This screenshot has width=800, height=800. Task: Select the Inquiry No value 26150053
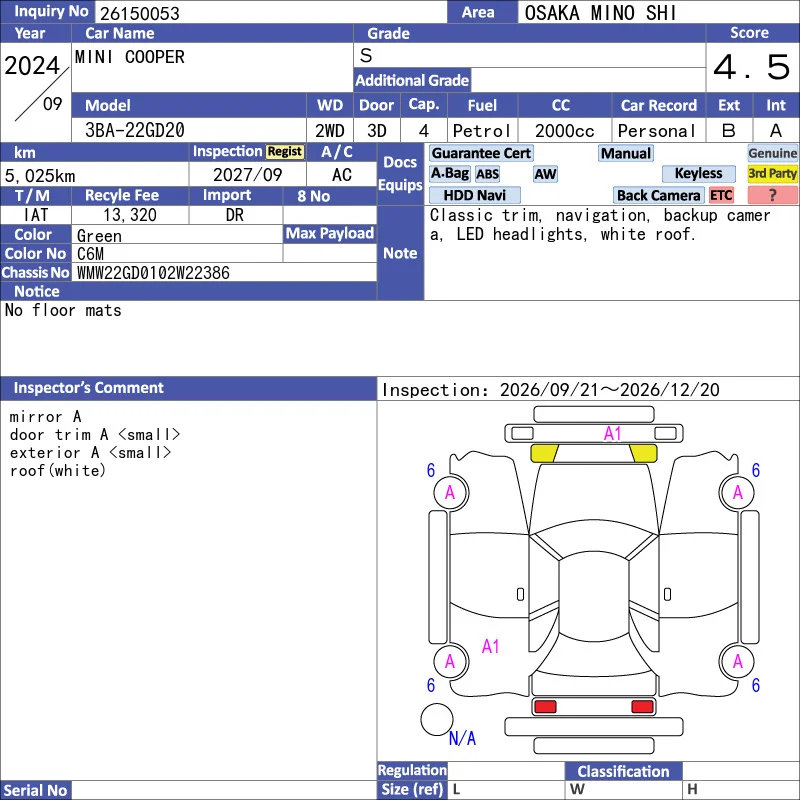click(x=140, y=13)
